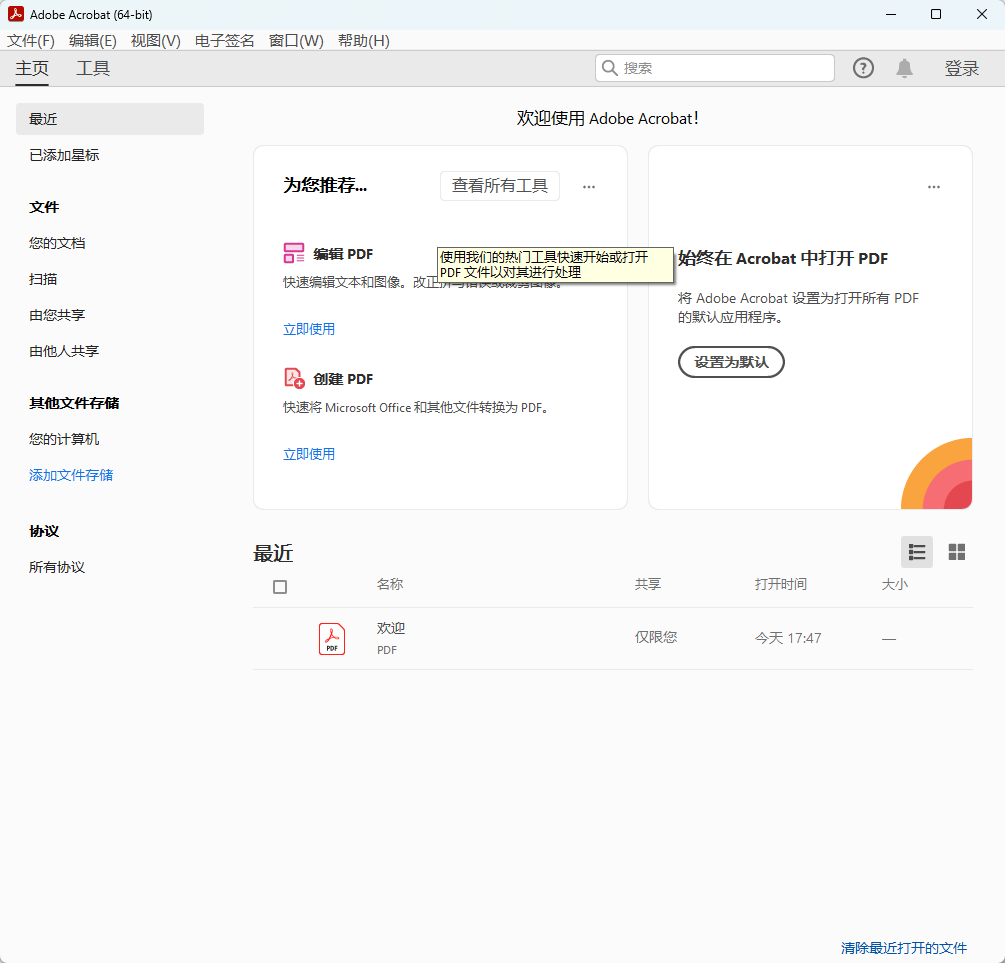
Task: Click 立即使用 under 编辑 PDF
Action: (309, 329)
